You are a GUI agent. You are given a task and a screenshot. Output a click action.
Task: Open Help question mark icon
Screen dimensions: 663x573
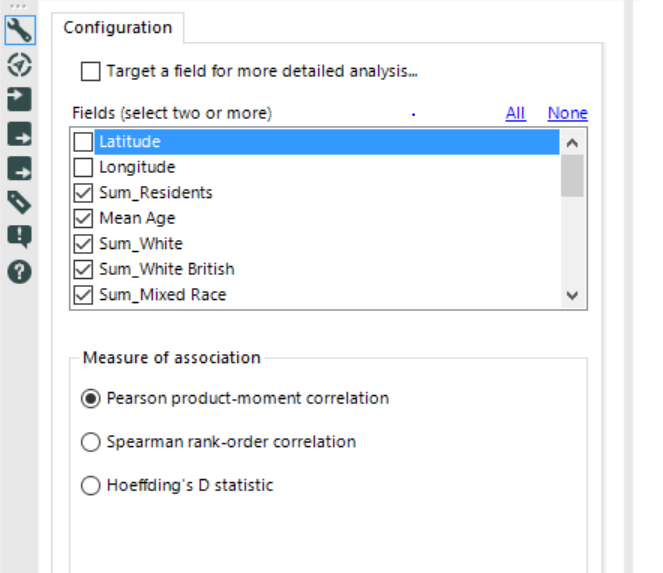click(x=19, y=270)
